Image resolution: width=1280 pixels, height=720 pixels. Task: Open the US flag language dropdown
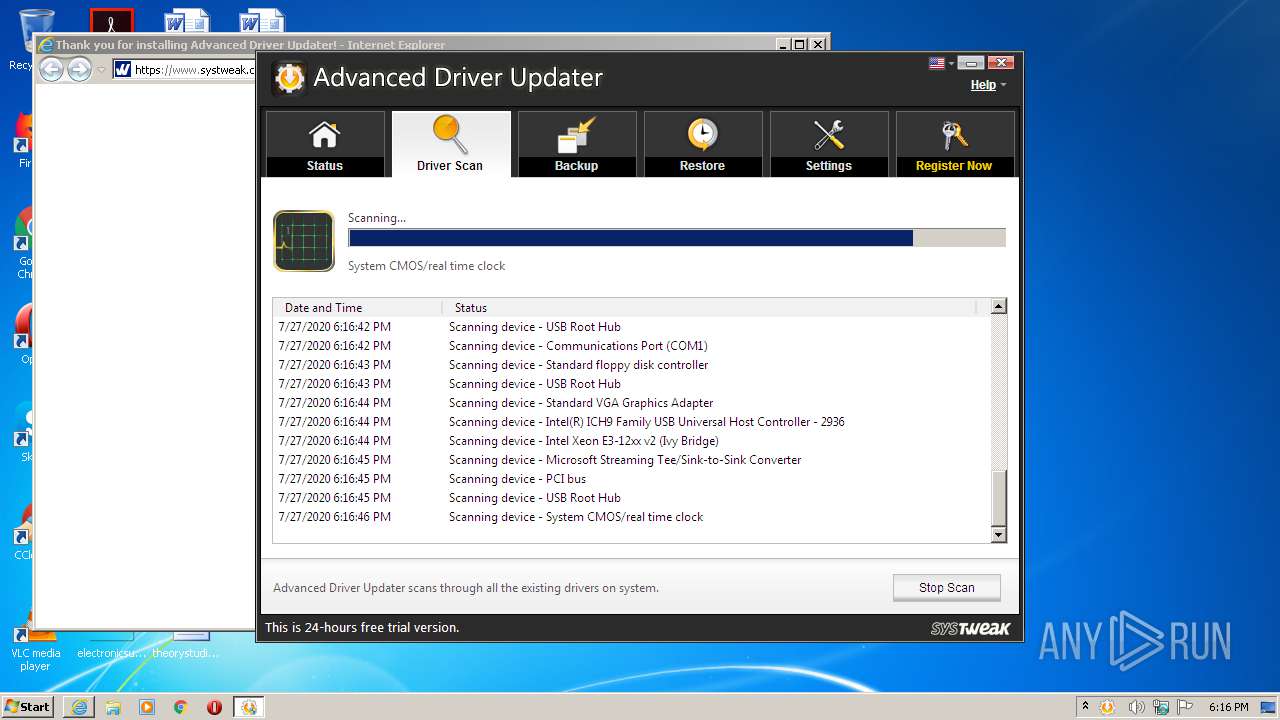[x=941, y=63]
